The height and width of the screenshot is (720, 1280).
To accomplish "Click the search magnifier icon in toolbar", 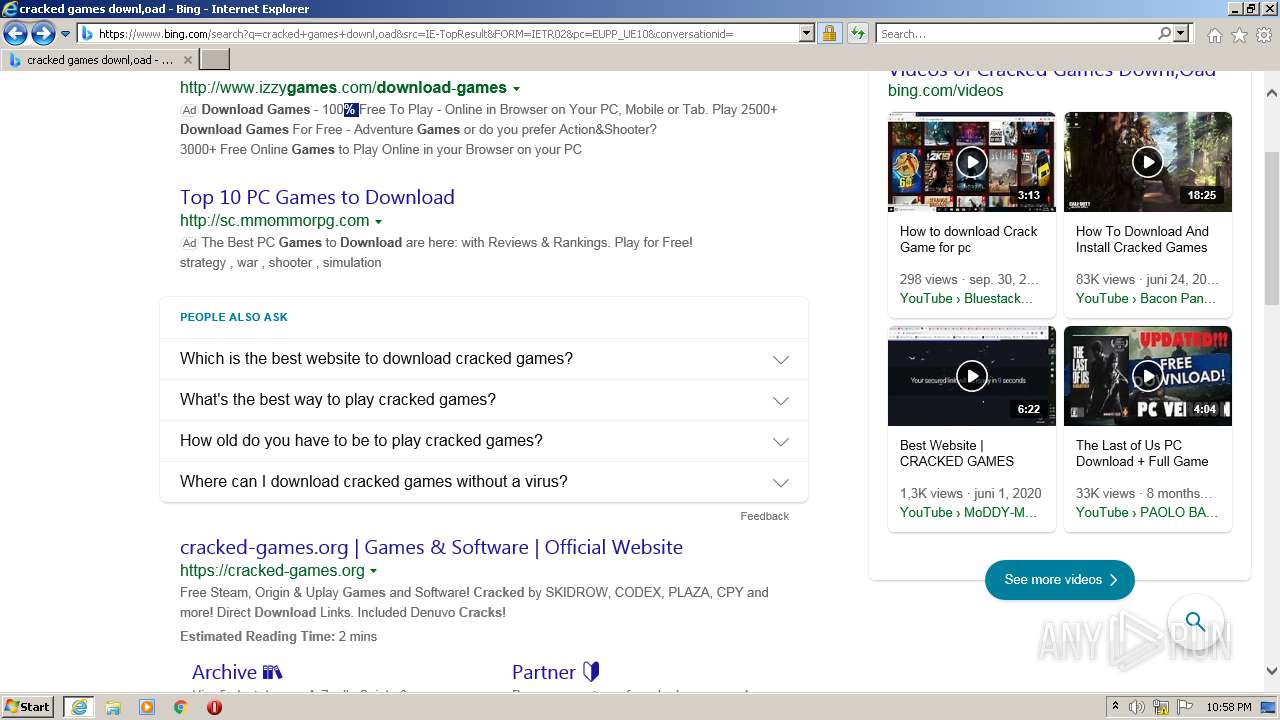I will 1164,34.
